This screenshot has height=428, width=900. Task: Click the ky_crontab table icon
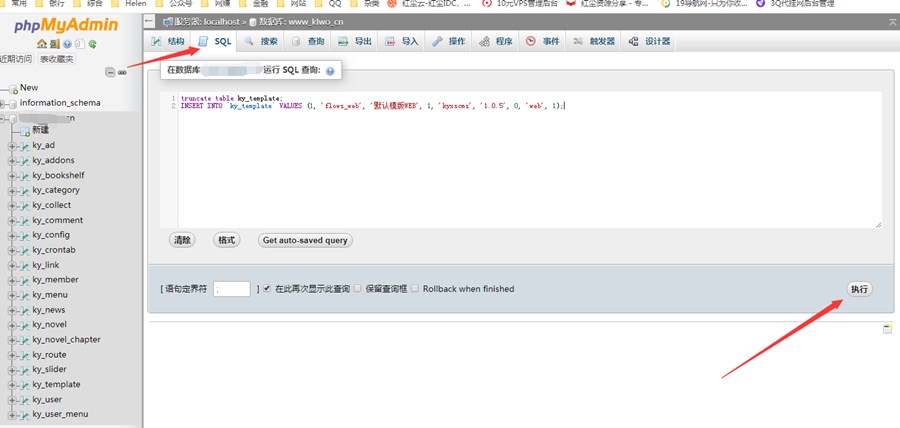24,251
